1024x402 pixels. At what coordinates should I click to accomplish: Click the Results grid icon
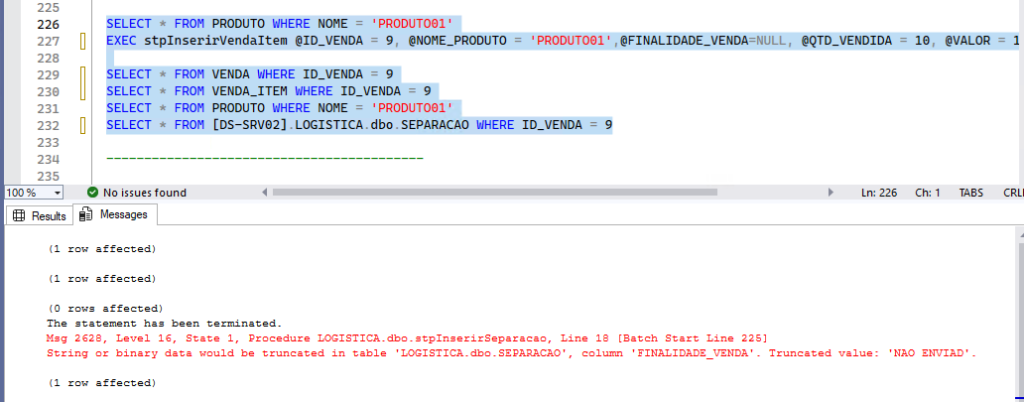pyautogui.click(x=19, y=215)
